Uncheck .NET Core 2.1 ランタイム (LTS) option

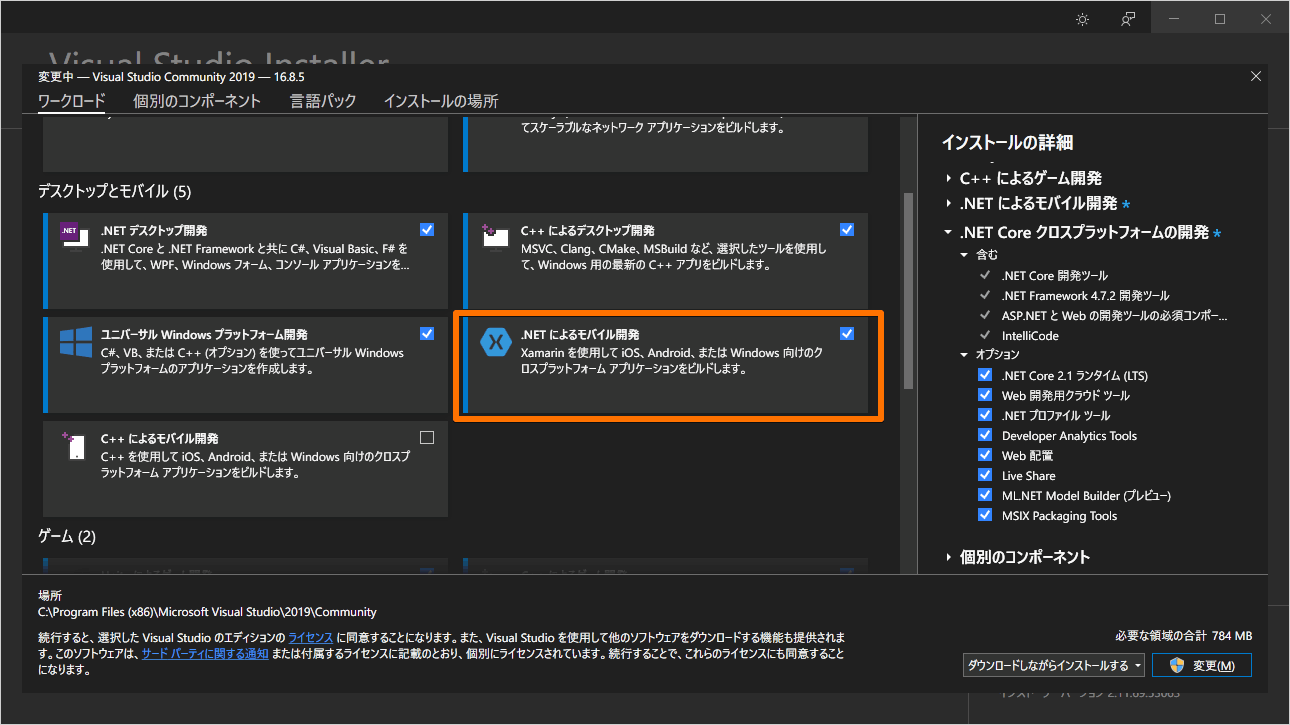[985, 375]
